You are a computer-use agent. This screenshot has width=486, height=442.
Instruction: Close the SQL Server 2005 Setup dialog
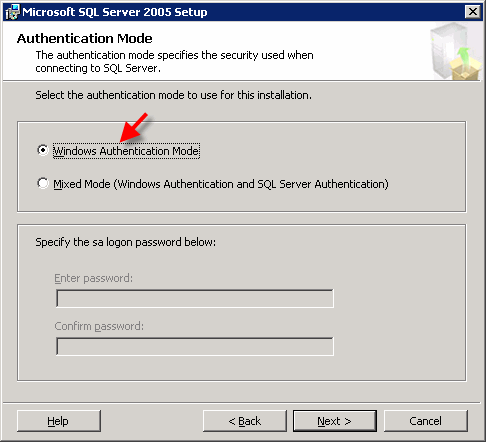(473, 12)
